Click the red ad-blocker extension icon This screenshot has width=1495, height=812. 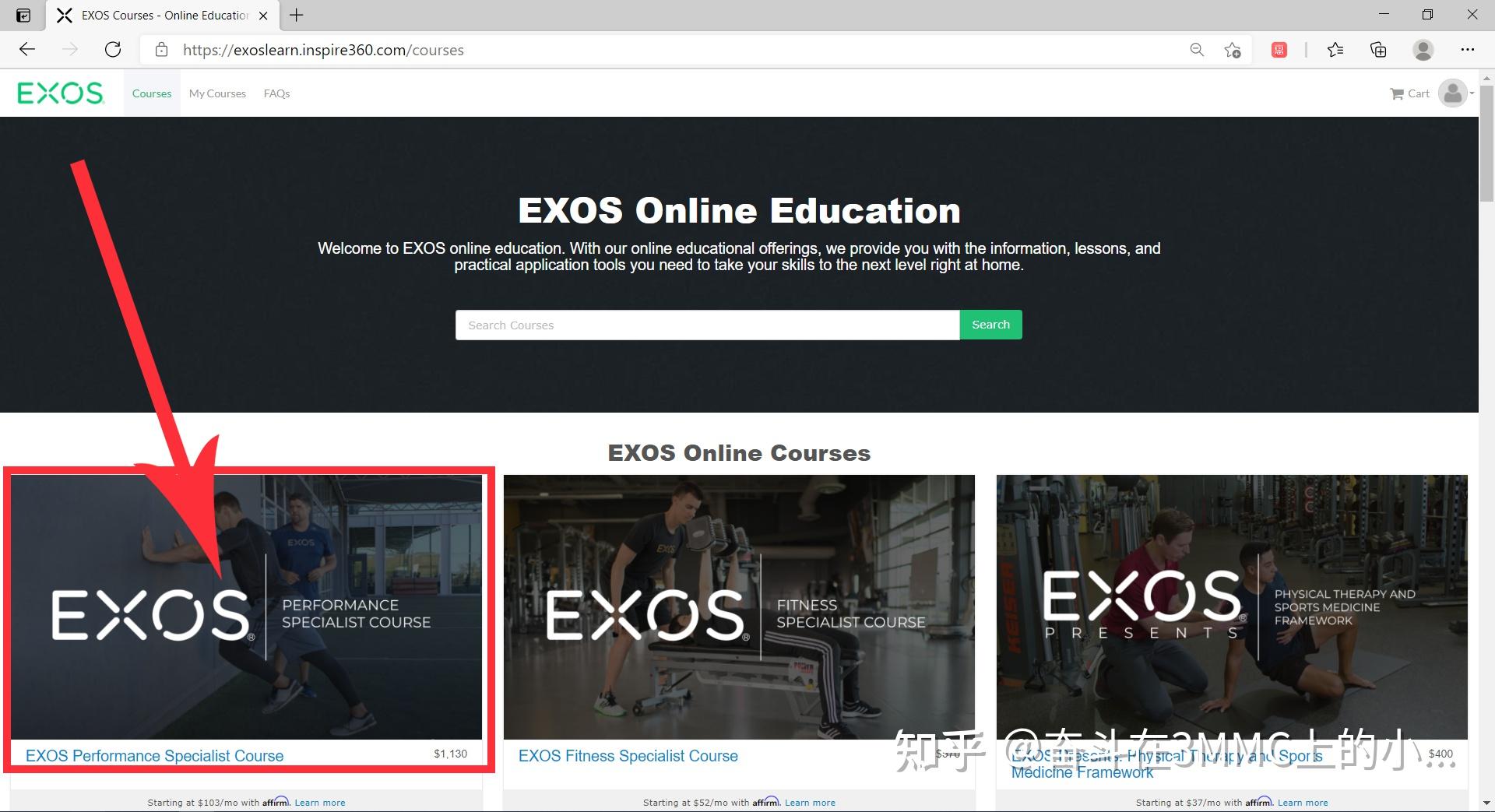click(1279, 48)
